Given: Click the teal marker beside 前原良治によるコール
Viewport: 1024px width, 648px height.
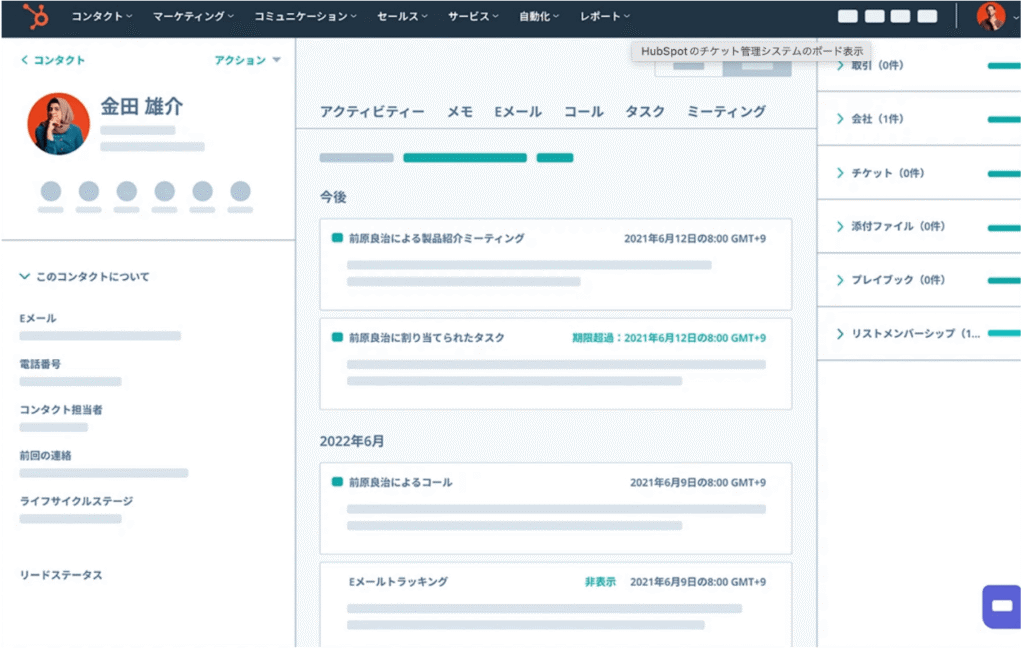Looking at the screenshot, I should pos(337,482).
